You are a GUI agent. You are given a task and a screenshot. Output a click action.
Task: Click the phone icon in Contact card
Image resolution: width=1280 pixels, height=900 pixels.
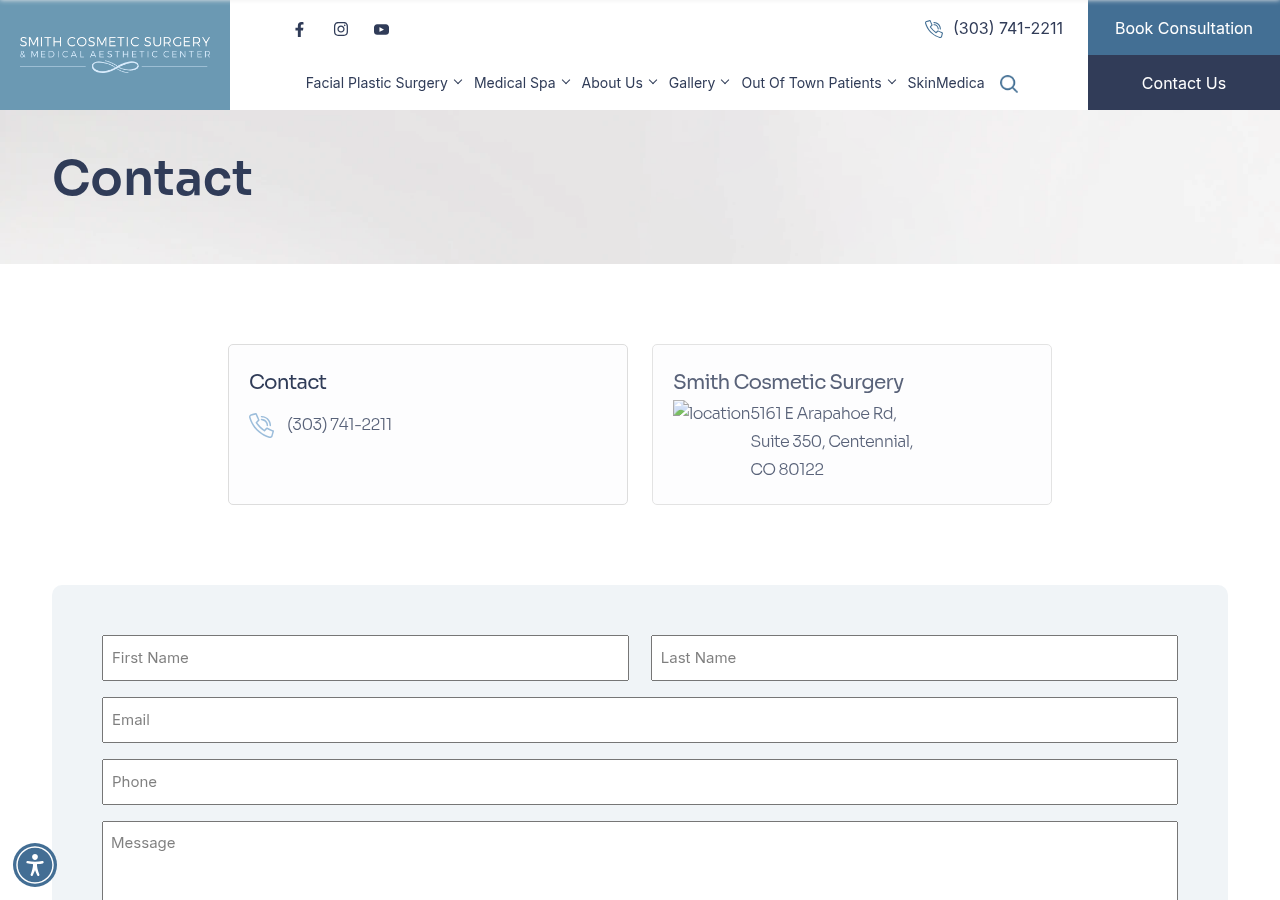tap(261, 425)
